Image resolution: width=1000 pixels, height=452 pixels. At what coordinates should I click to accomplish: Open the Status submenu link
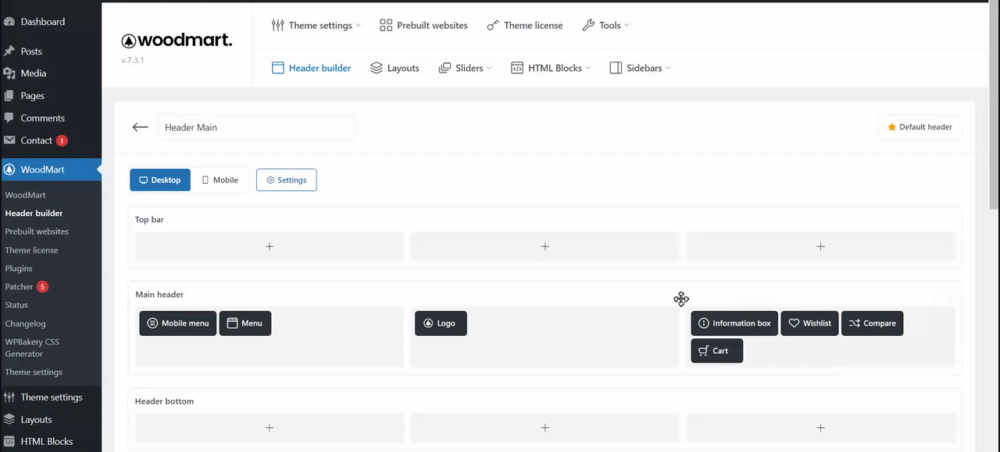coord(17,305)
